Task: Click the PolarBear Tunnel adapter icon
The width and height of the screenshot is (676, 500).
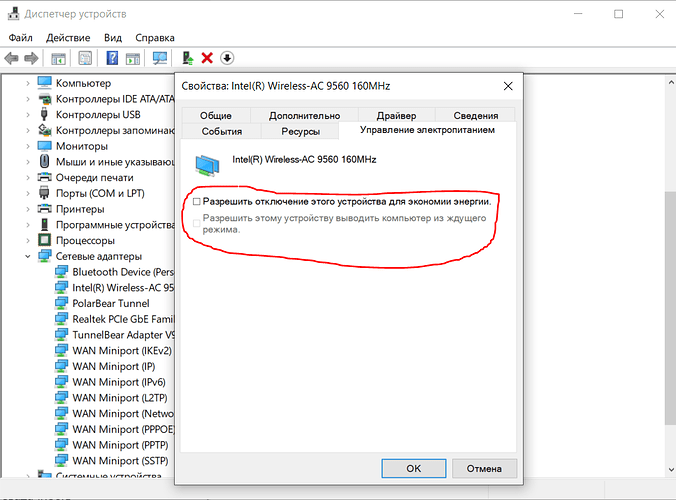Action: 61,303
